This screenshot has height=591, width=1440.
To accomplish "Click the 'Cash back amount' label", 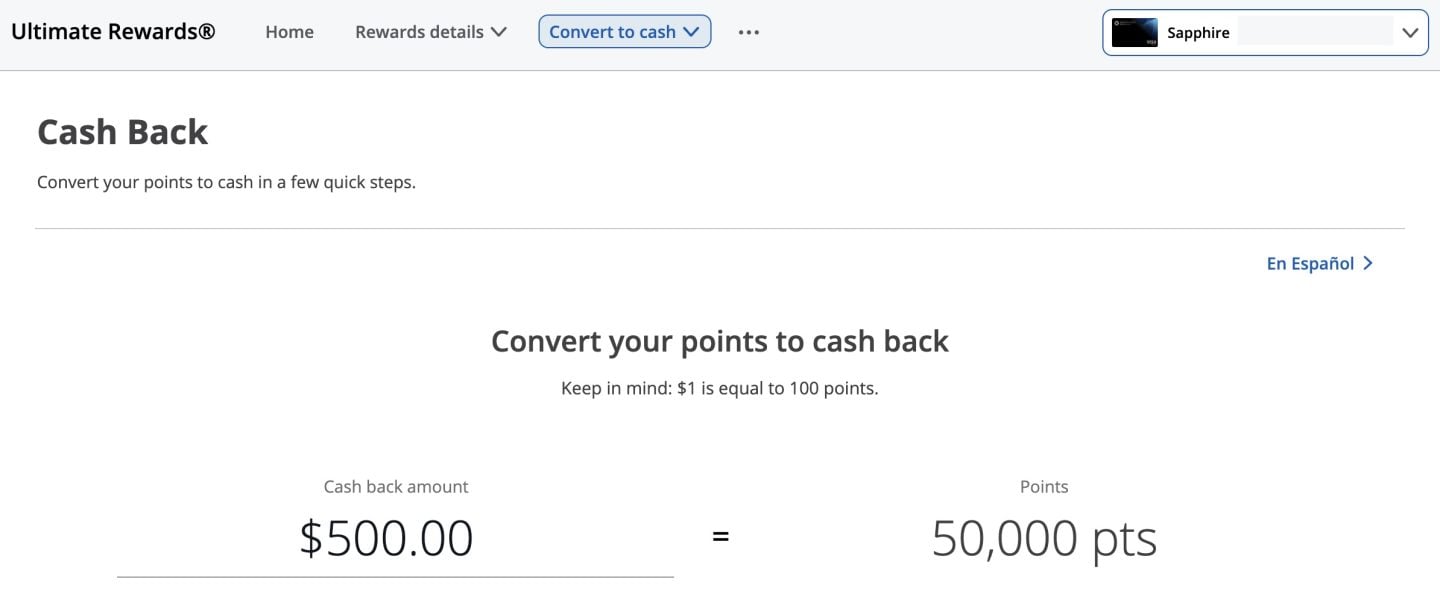I will tap(396, 487).
